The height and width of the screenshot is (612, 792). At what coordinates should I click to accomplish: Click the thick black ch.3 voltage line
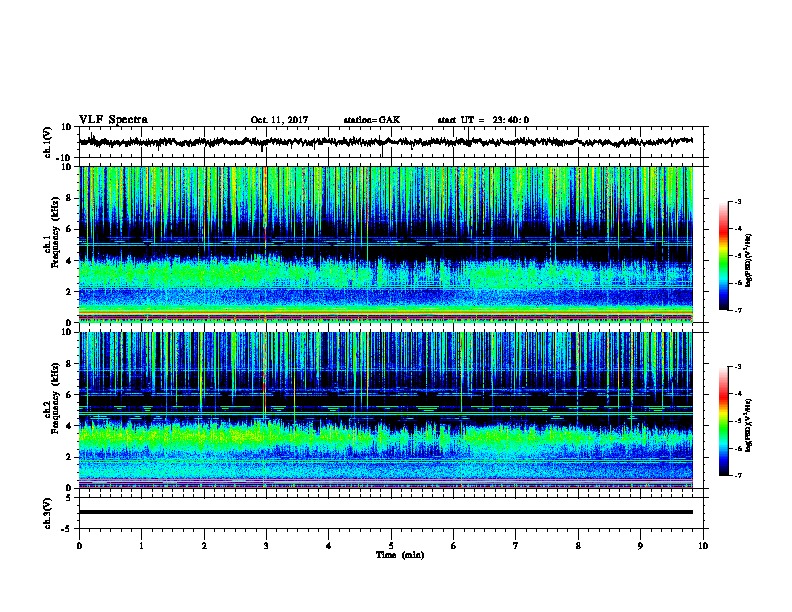386,512
